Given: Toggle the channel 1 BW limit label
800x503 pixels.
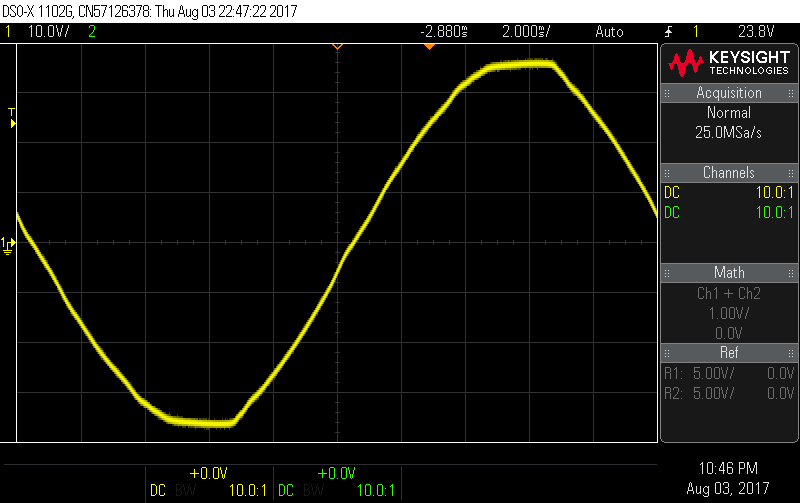Looking at the screenshot, I should 185,491.
